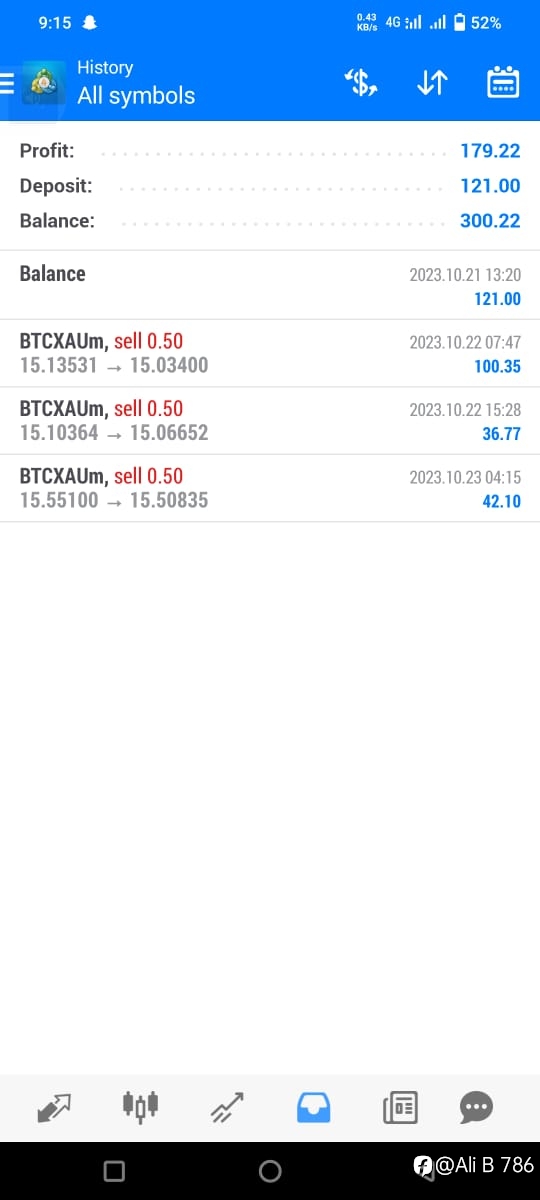Tap the Profit summary row
The height and width of the screenshot is (1200, 540).
(x=270, y=151)
